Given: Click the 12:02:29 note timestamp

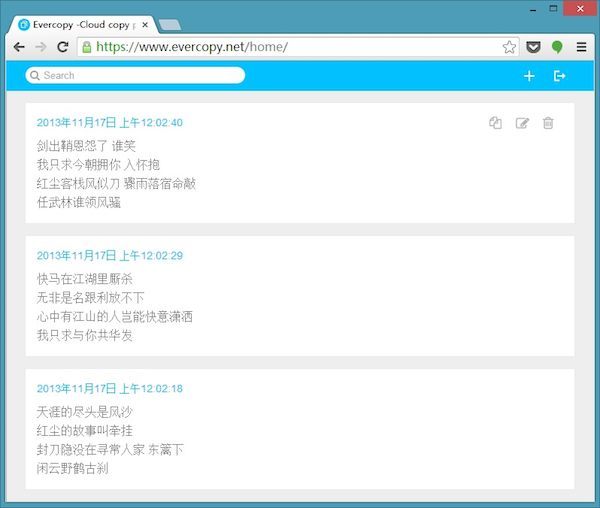Looking at the screenshot, I should pos(109,256).
